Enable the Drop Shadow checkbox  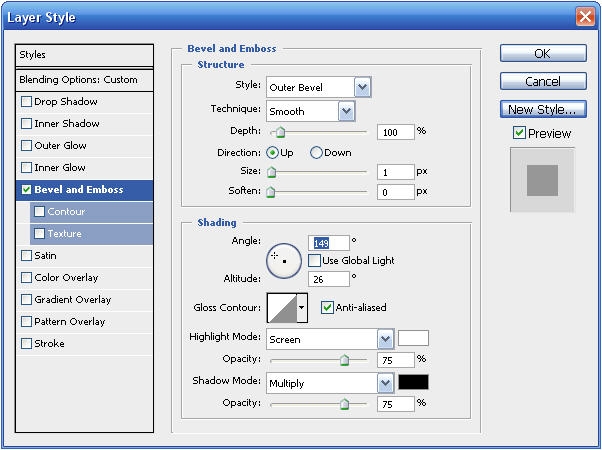pos(26,102)
